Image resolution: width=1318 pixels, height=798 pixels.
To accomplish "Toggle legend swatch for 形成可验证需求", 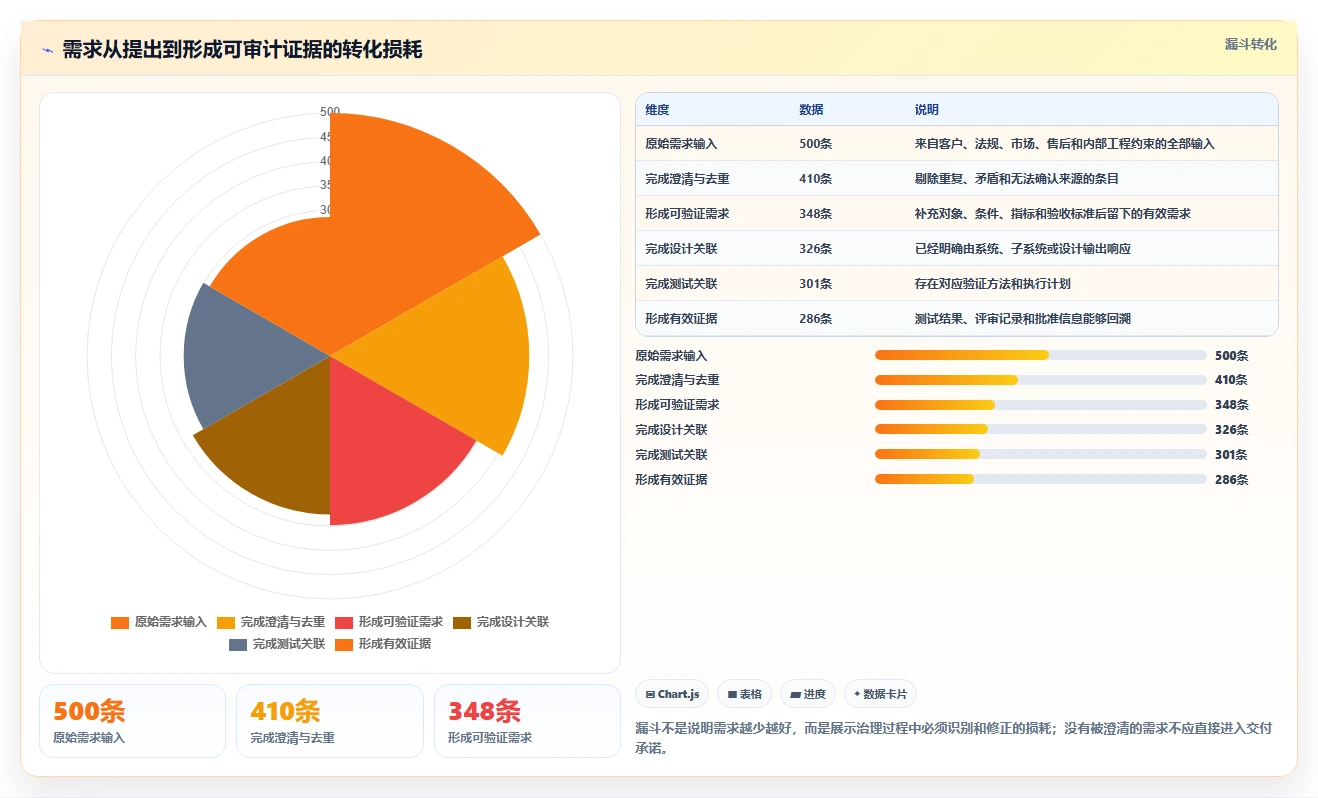I will point(344,622).
